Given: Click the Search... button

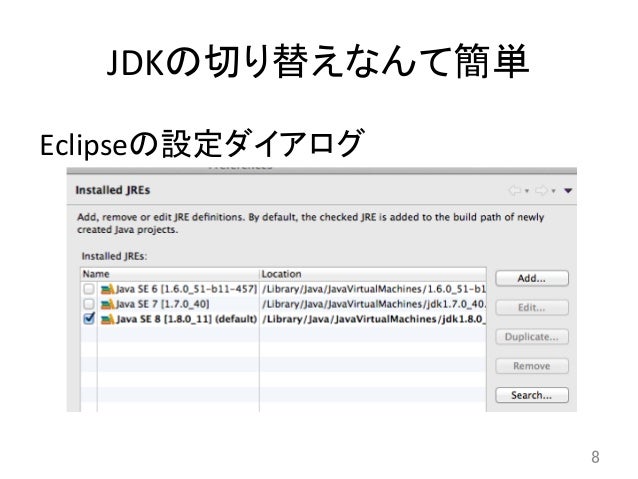Looking at the screenshot, I should (531, 395).
